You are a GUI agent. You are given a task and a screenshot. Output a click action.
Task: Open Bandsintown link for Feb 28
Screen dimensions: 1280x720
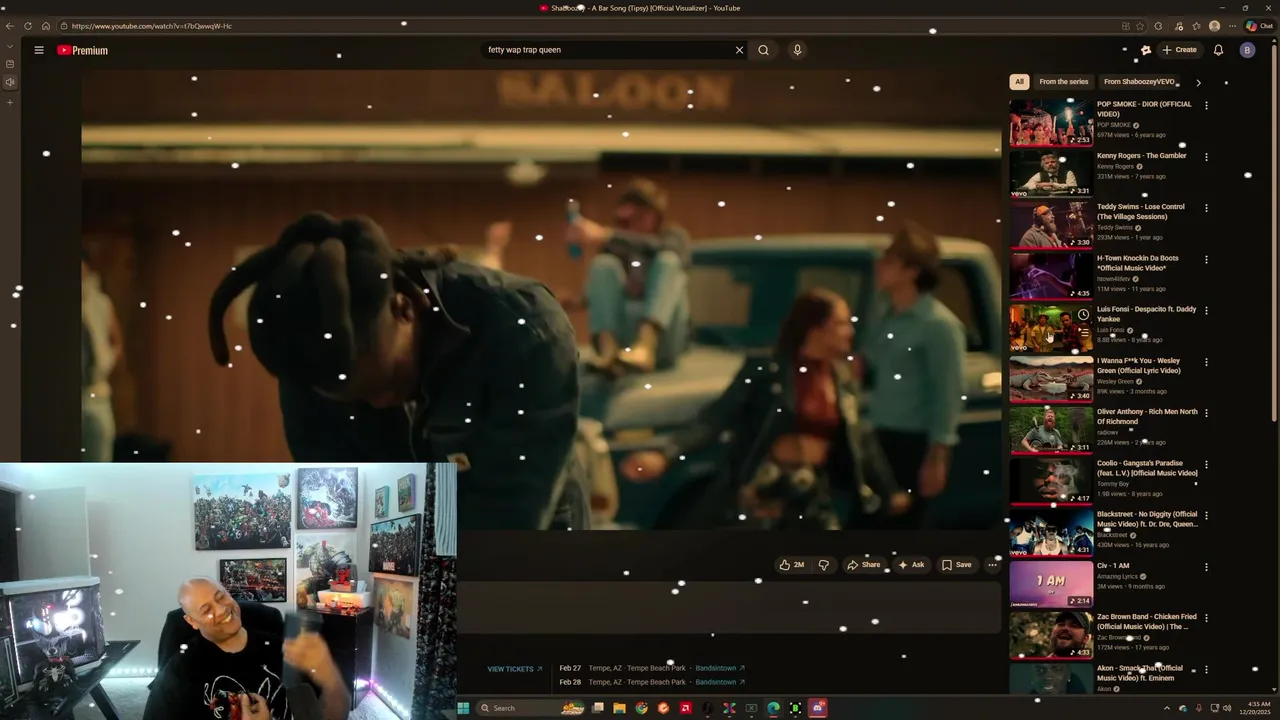pos(720,682)
